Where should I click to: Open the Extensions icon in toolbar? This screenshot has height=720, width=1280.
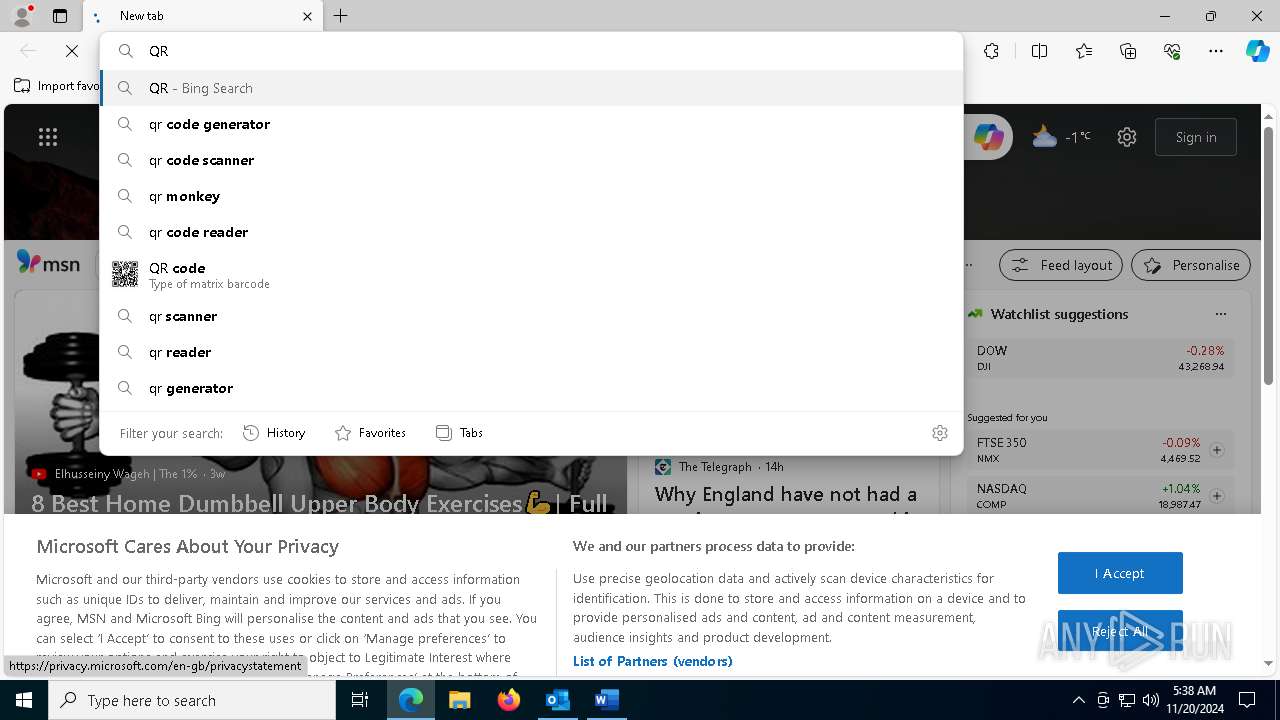point(991,51)
